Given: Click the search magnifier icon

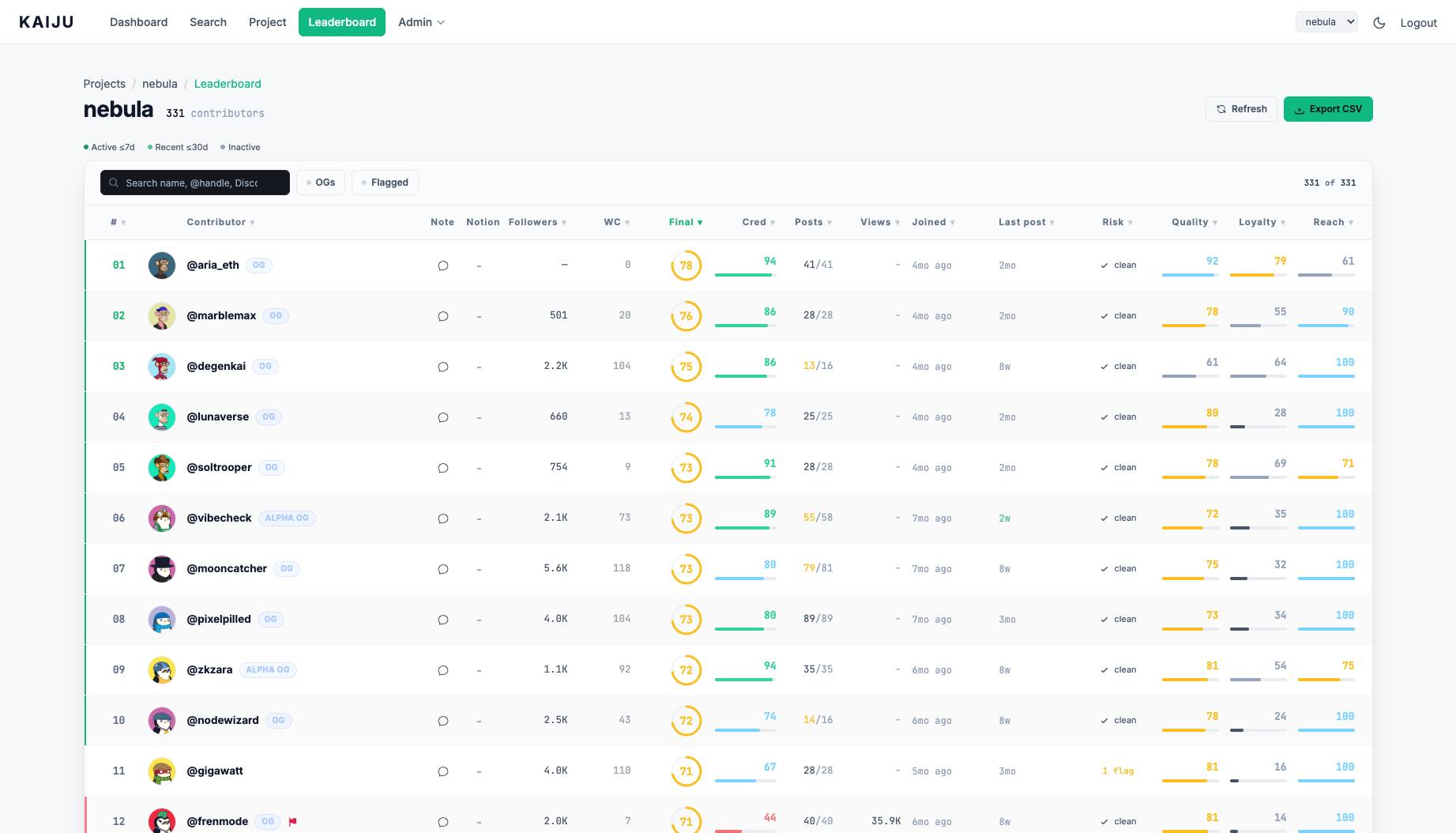Looking at the screenshot, I should point(114,183).
